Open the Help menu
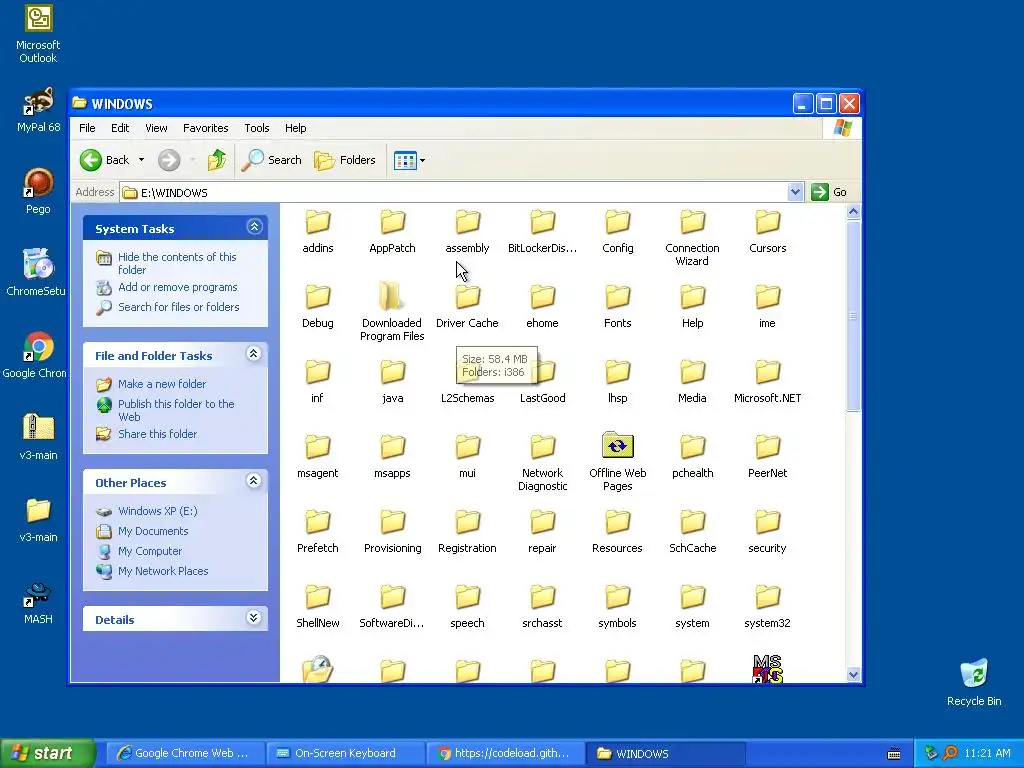The image size is (1024, 768). 295,128
